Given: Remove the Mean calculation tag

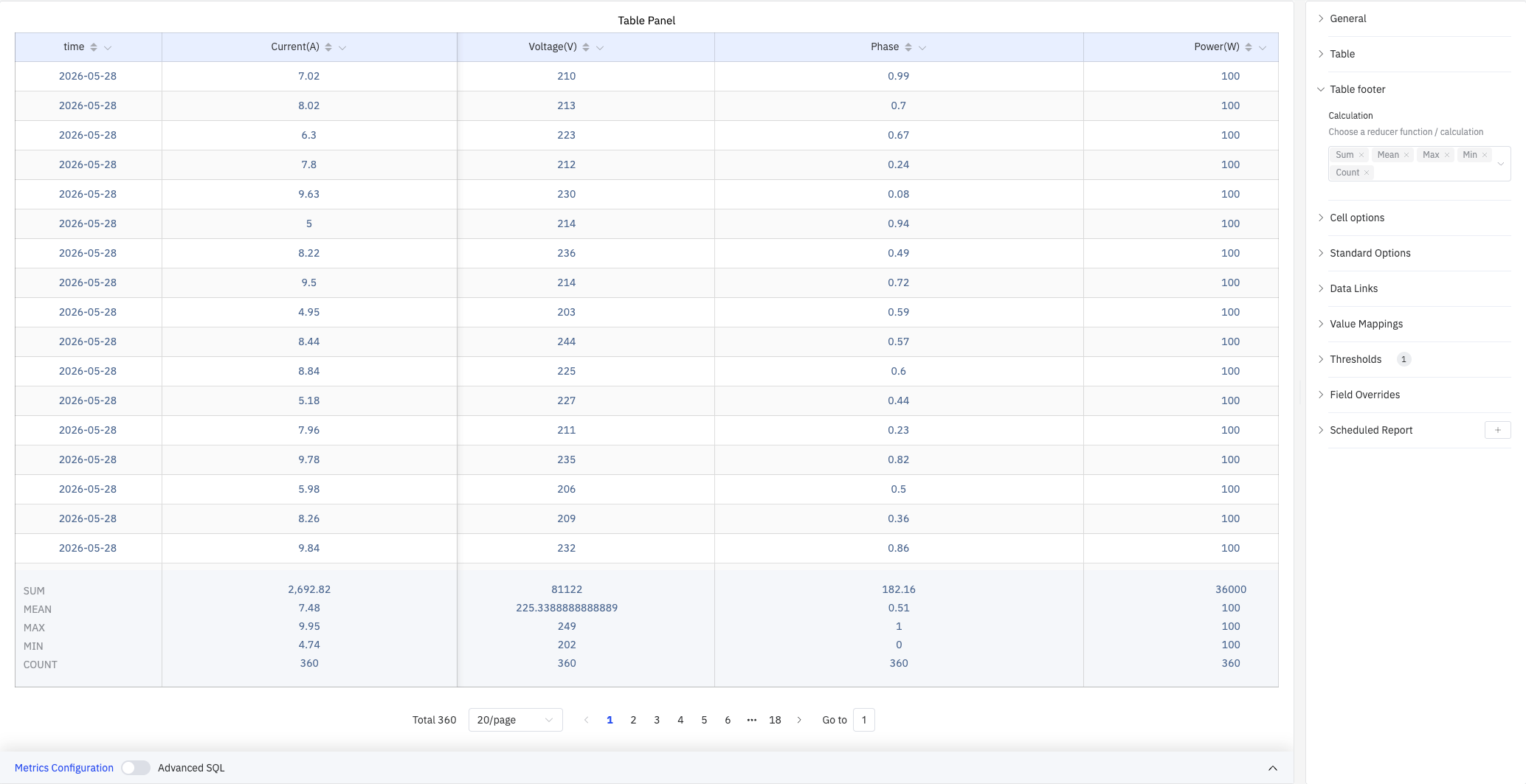Looking at the screenshot, I should 1406,155.
